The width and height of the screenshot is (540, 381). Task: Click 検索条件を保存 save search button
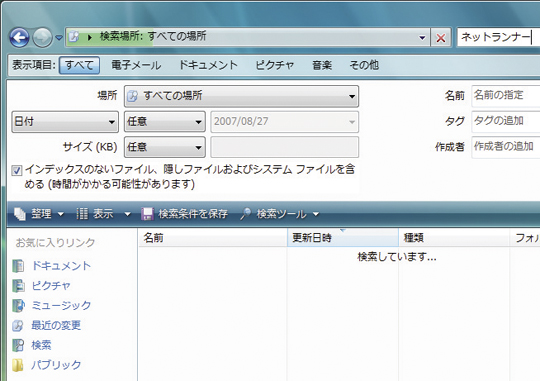(185, 214)
